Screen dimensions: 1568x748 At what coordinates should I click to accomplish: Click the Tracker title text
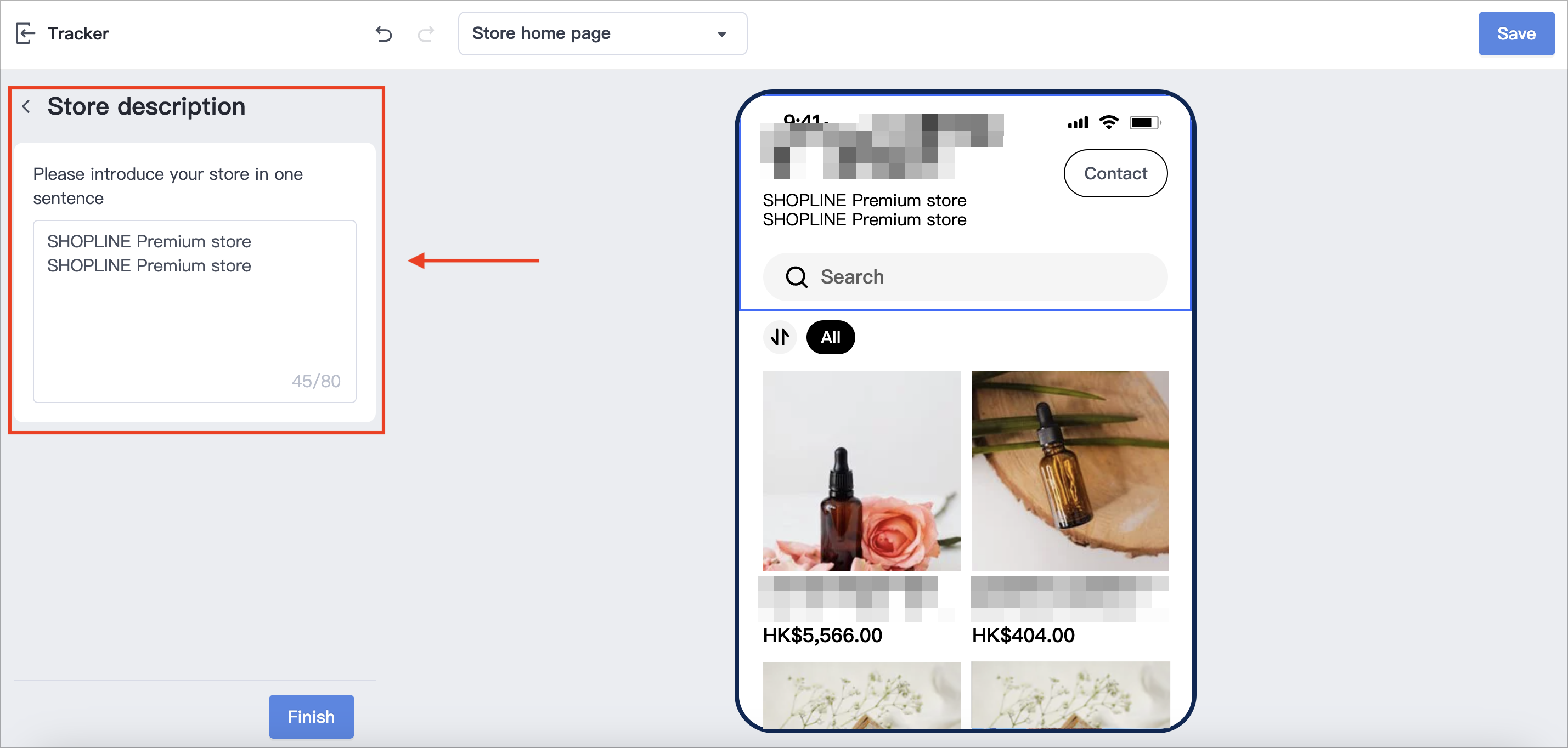[78, 33]
